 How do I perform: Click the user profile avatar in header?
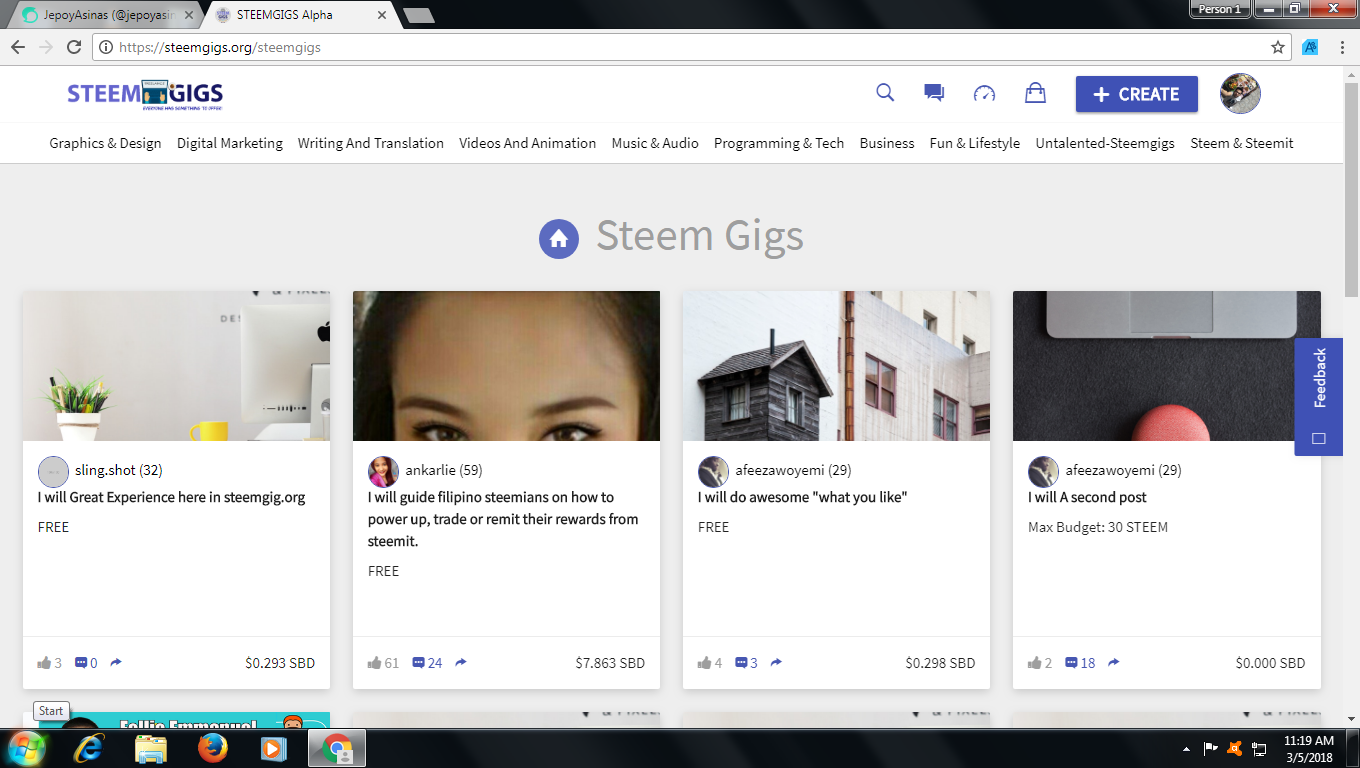tap(1240, 93)
